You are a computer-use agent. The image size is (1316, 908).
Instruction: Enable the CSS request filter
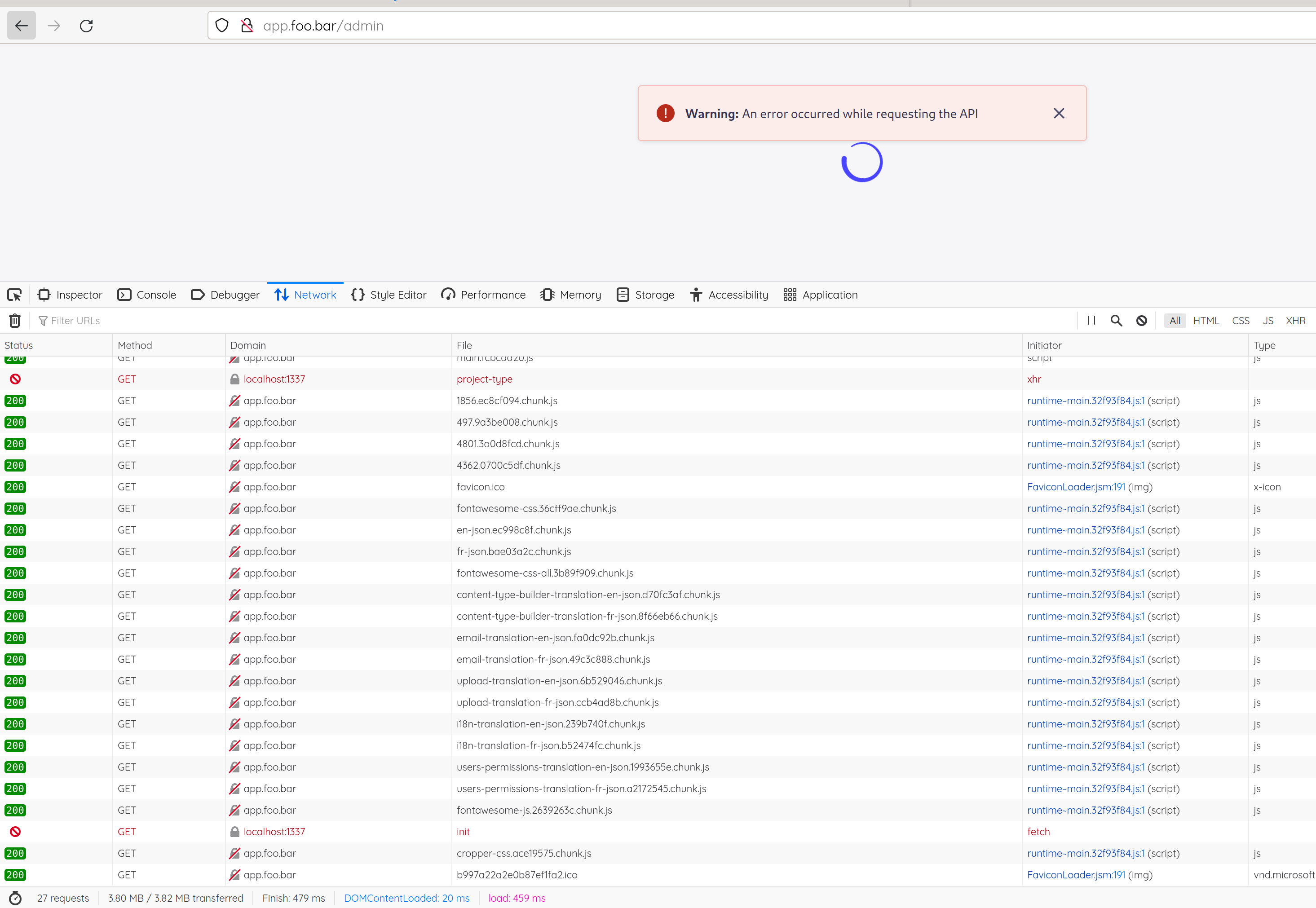1241,320
